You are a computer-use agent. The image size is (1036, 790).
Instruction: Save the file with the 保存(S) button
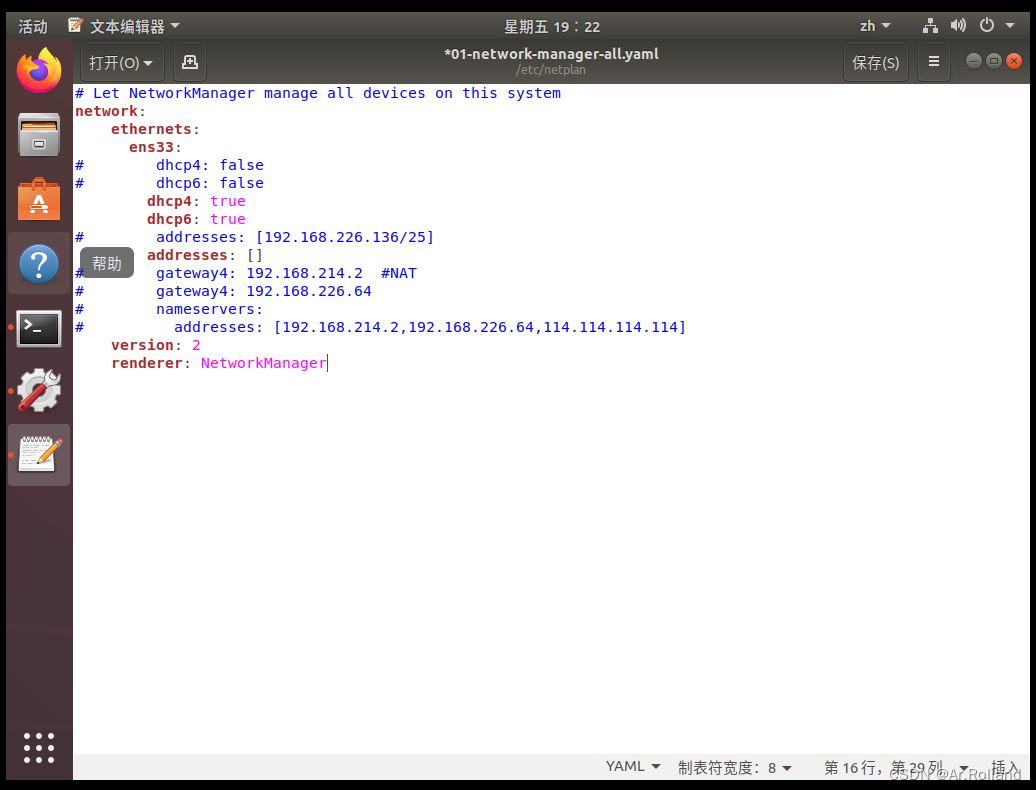point(876,61)
